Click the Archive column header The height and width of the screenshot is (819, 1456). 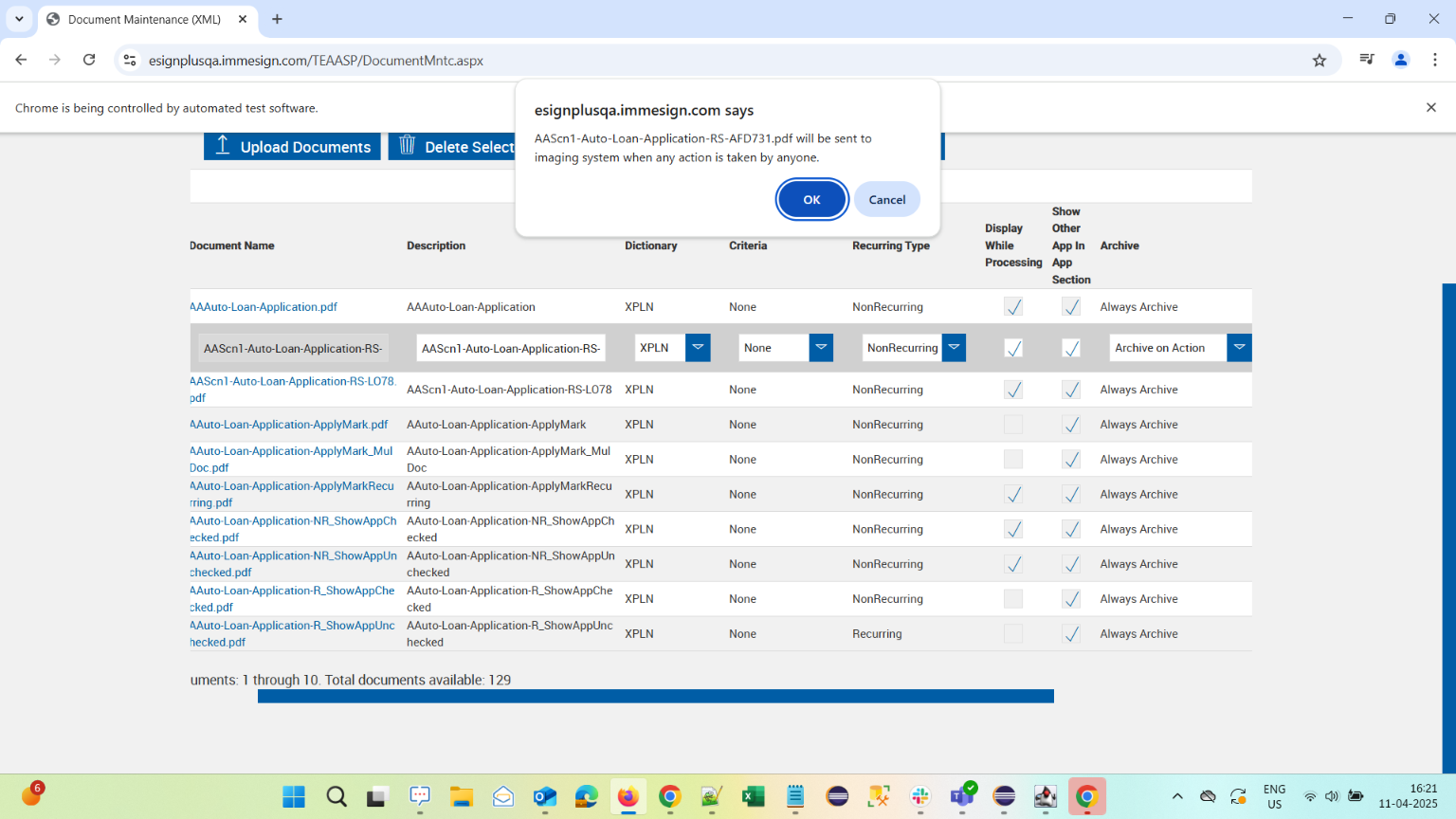[x=1119, y=246]
